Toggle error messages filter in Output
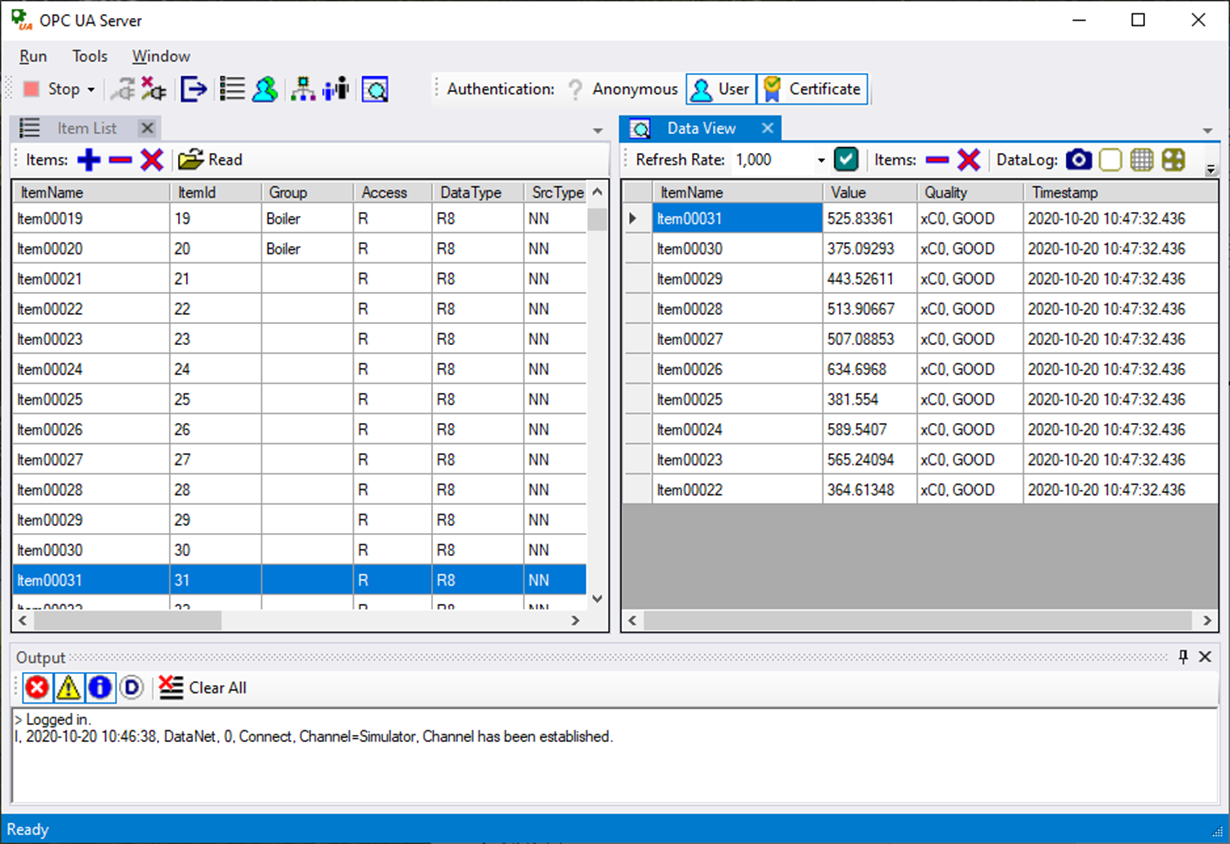This screenshot has height=844, width=1230. [x=37, y=687]
